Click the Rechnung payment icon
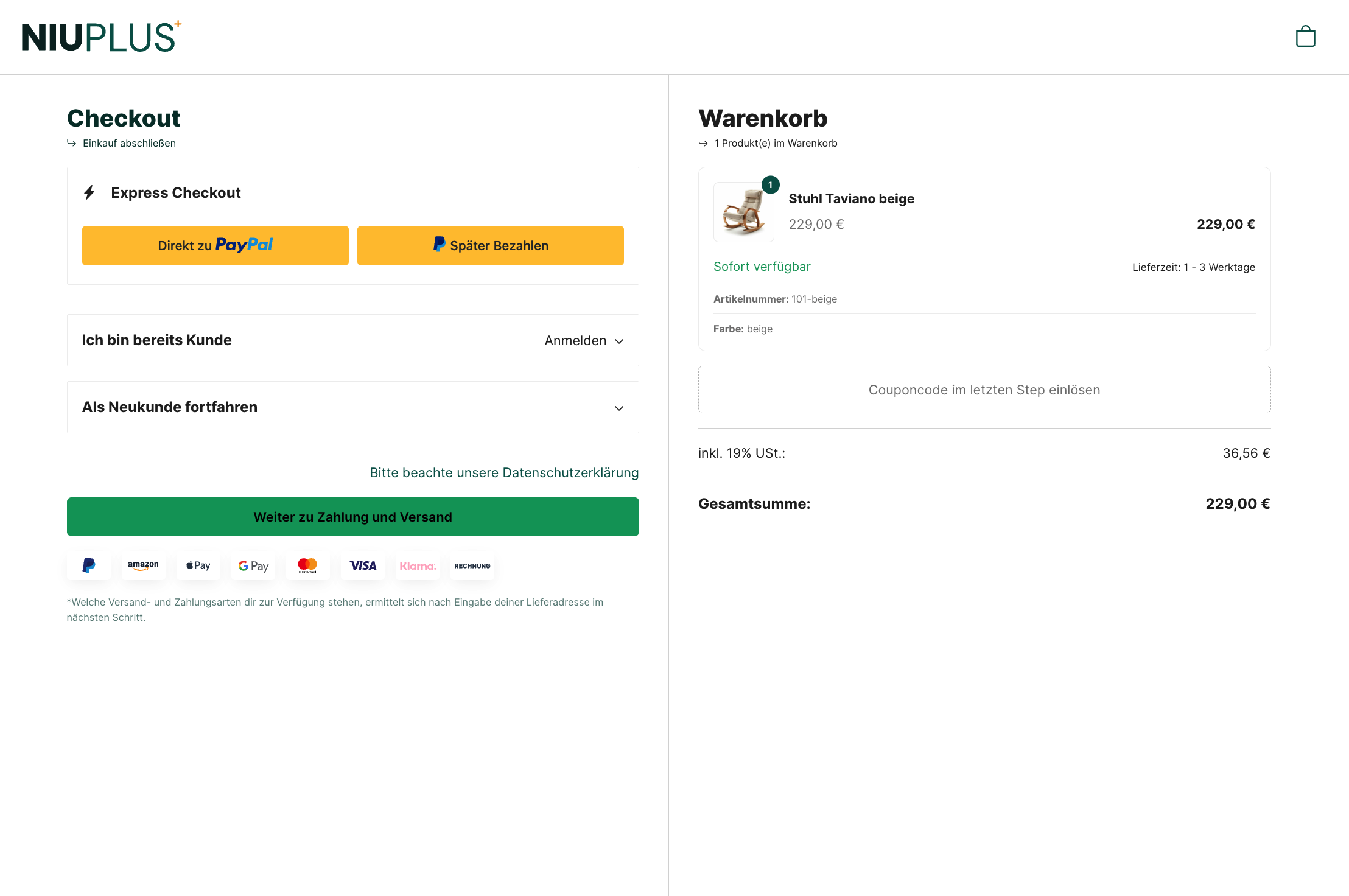Viewport: 1349px width, 896px height. click(472, 565)
